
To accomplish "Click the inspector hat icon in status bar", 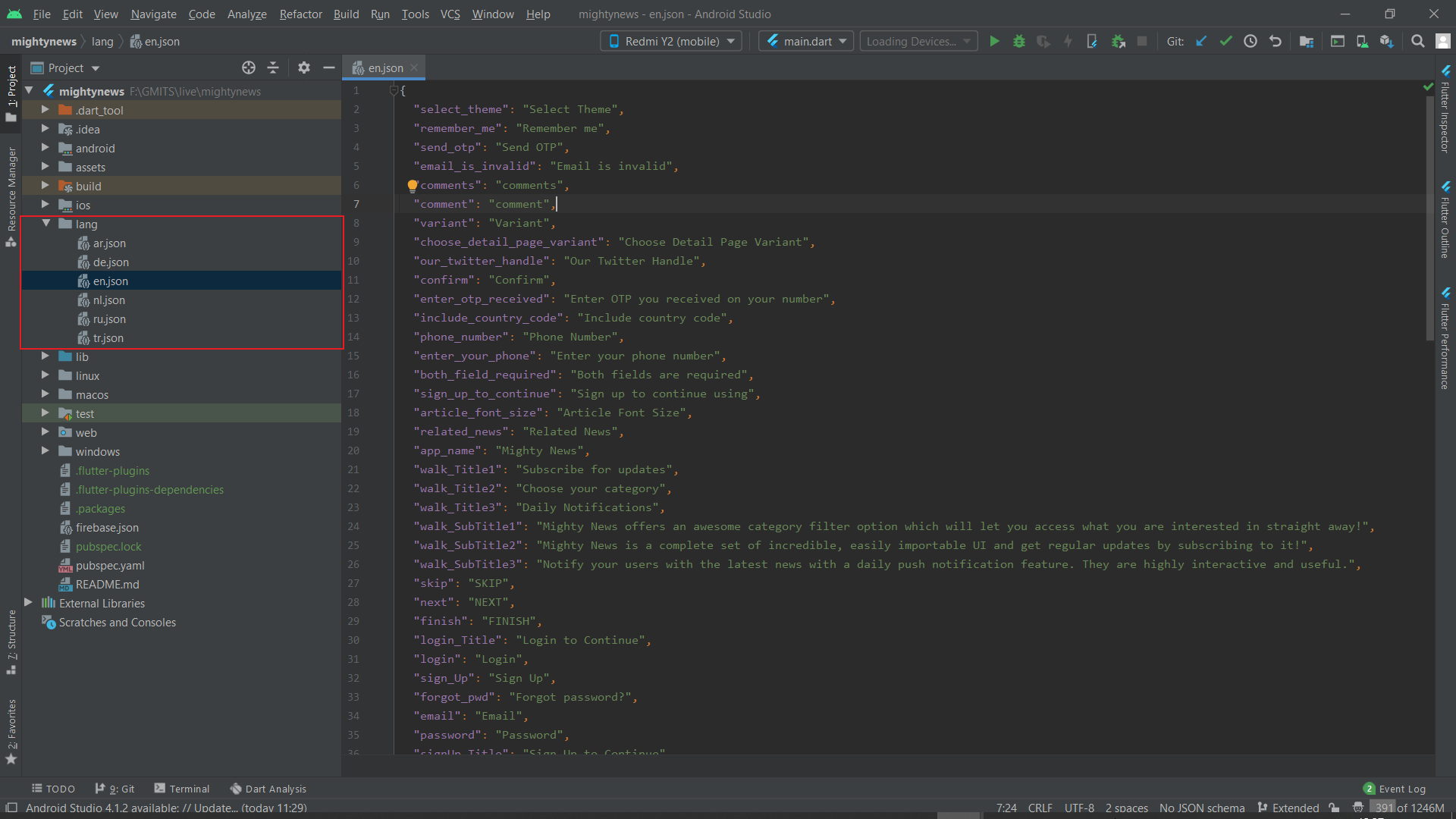I will [x=1358, y=808].
